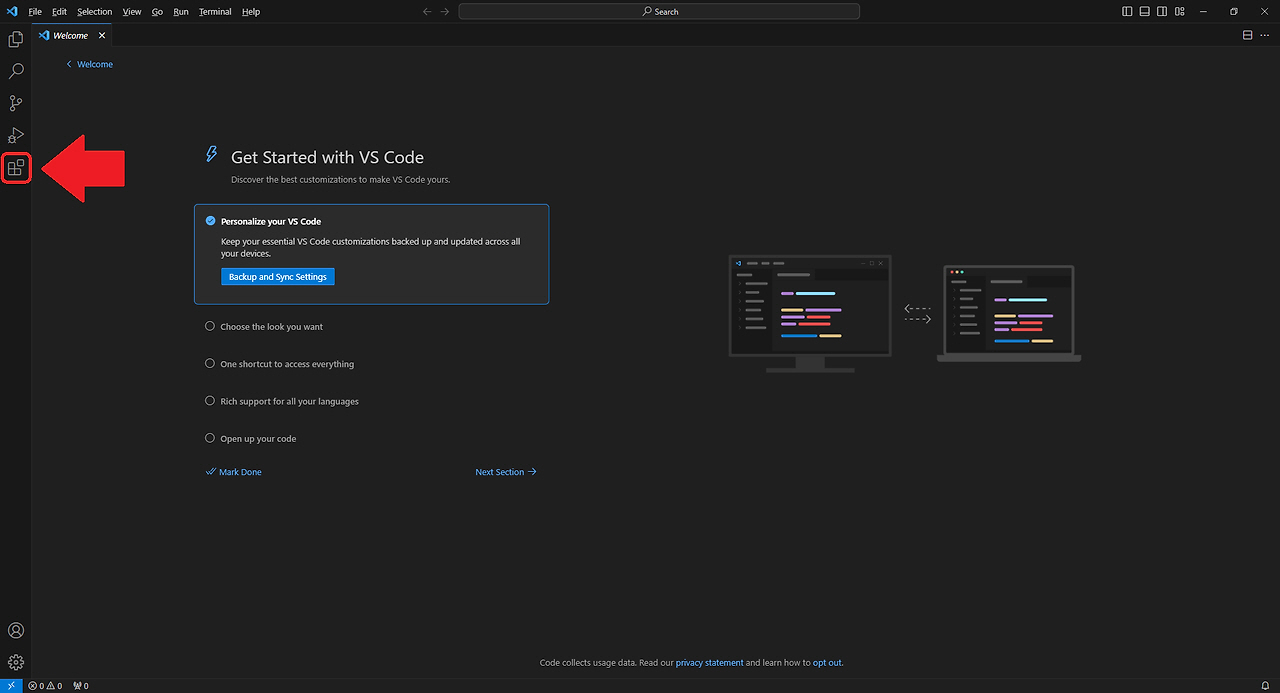Toggle the secondary side bar layout icon
This screenshot has width=1280, height=693.
click(1162, 11)
